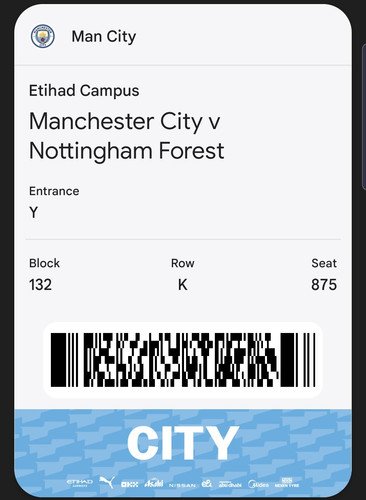The height and width of the screenshot is (500, 366).
Task: Click the Puma cat logo
Action: click(107, 482)
